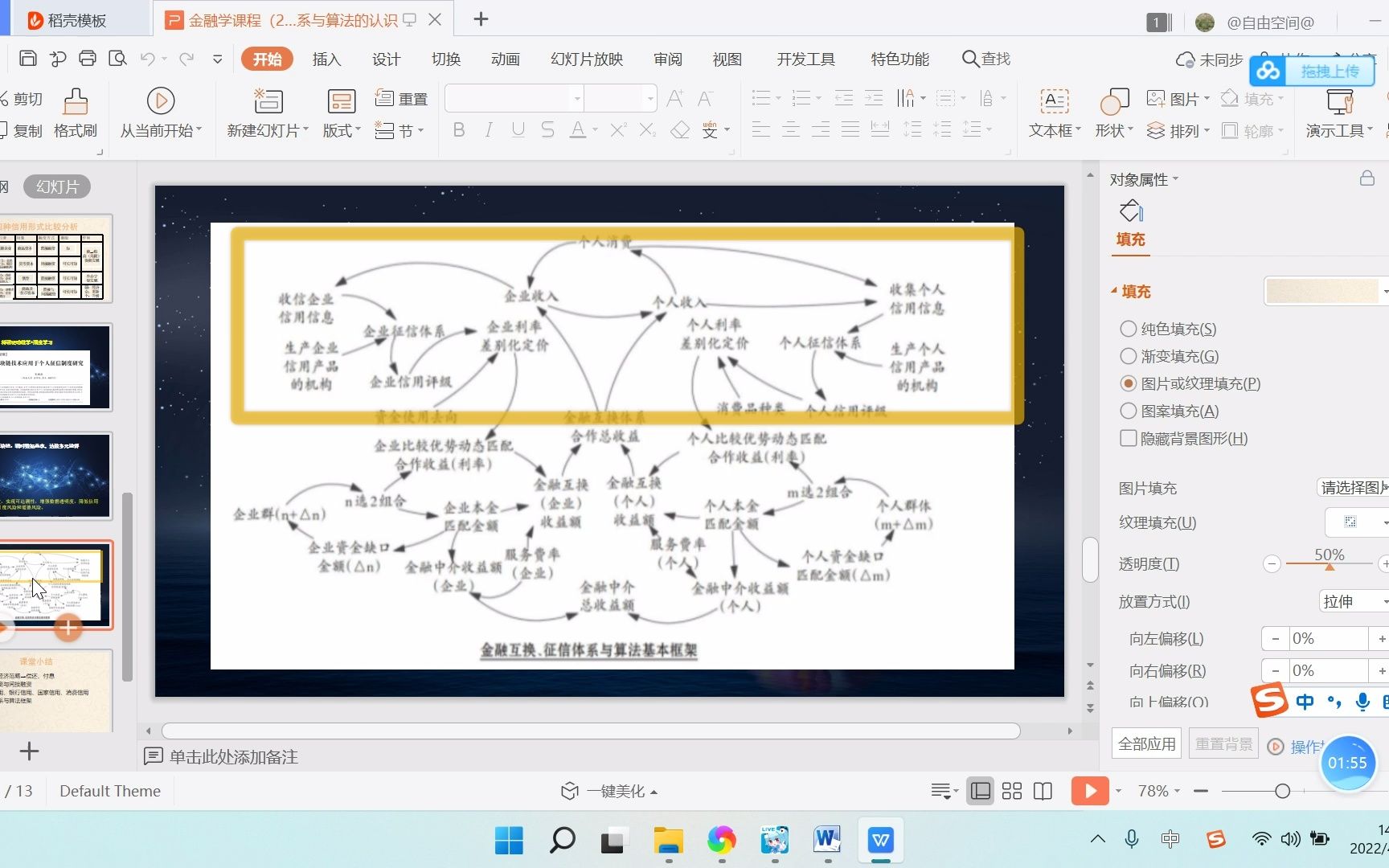Switch to Reading view book icon

pyautogui.click(x=1043, y=791)
